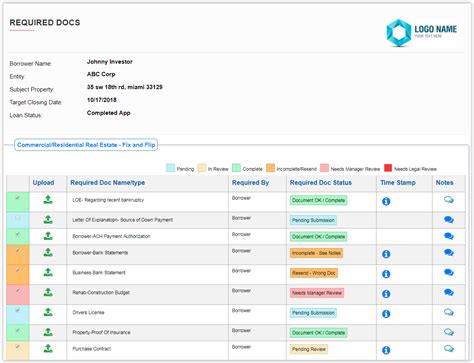Click Pending Submission status for Letter Of Explanation
The height and width of the screenshot is (363, 474).
313,220
